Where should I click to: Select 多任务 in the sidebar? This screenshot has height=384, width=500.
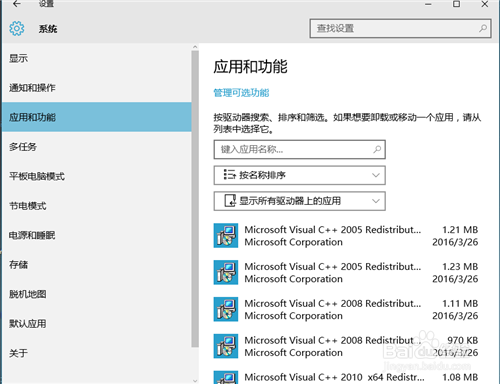tap(97, 147)
